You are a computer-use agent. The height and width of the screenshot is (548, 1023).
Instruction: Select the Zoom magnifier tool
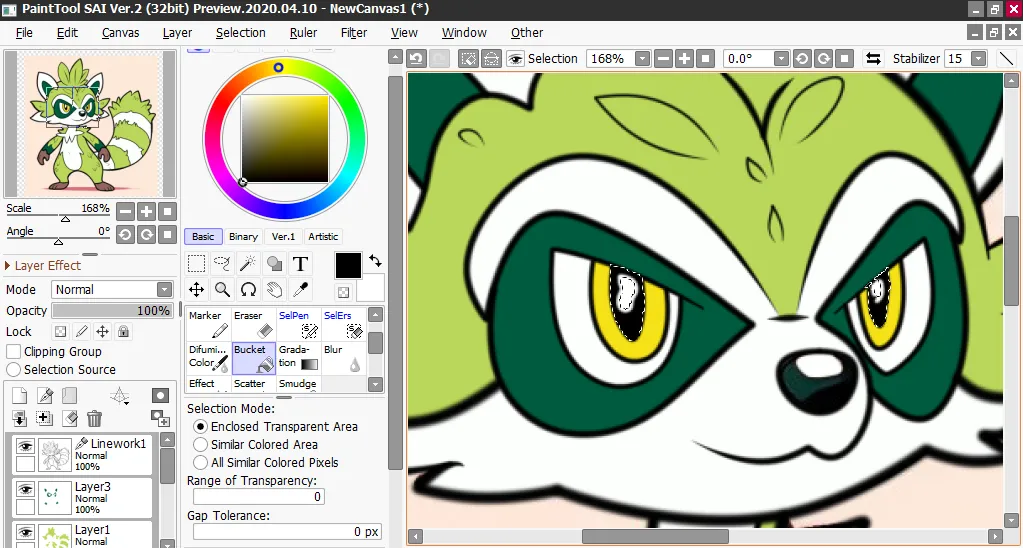coord(222,289)
